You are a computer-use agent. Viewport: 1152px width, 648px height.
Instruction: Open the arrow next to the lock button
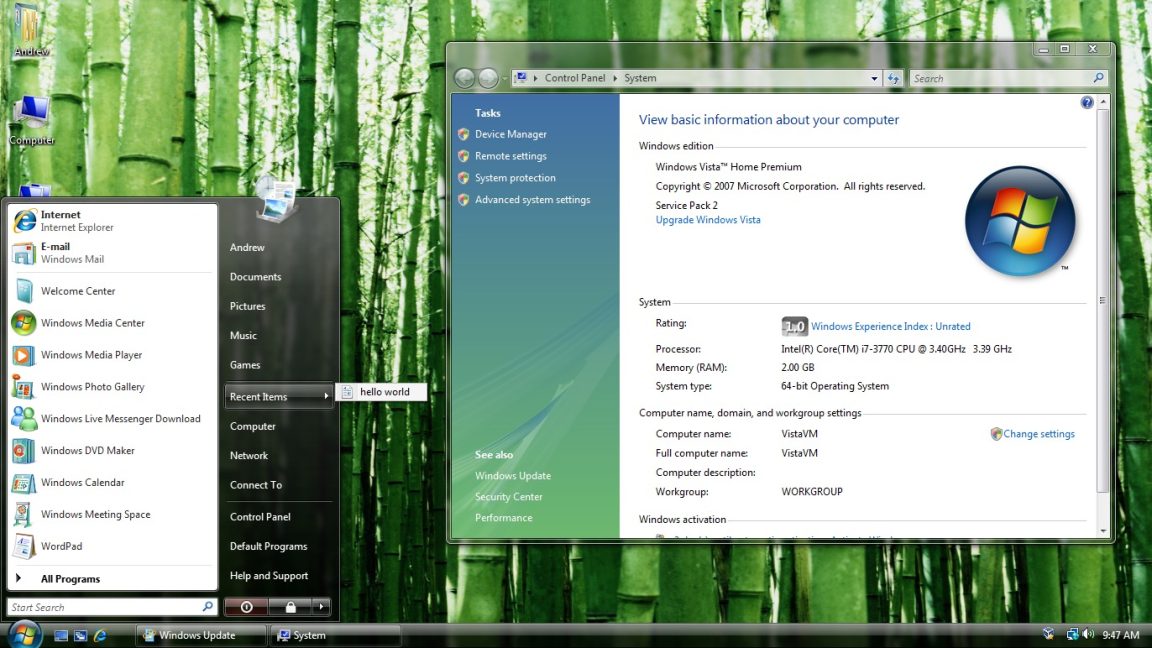[320, 606]
